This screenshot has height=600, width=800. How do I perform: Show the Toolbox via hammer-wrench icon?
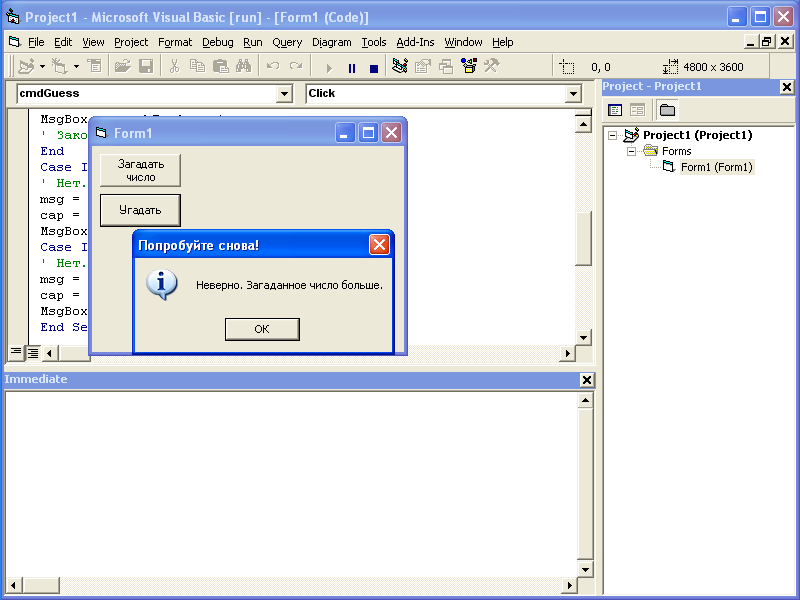click(x=492, y=66)
